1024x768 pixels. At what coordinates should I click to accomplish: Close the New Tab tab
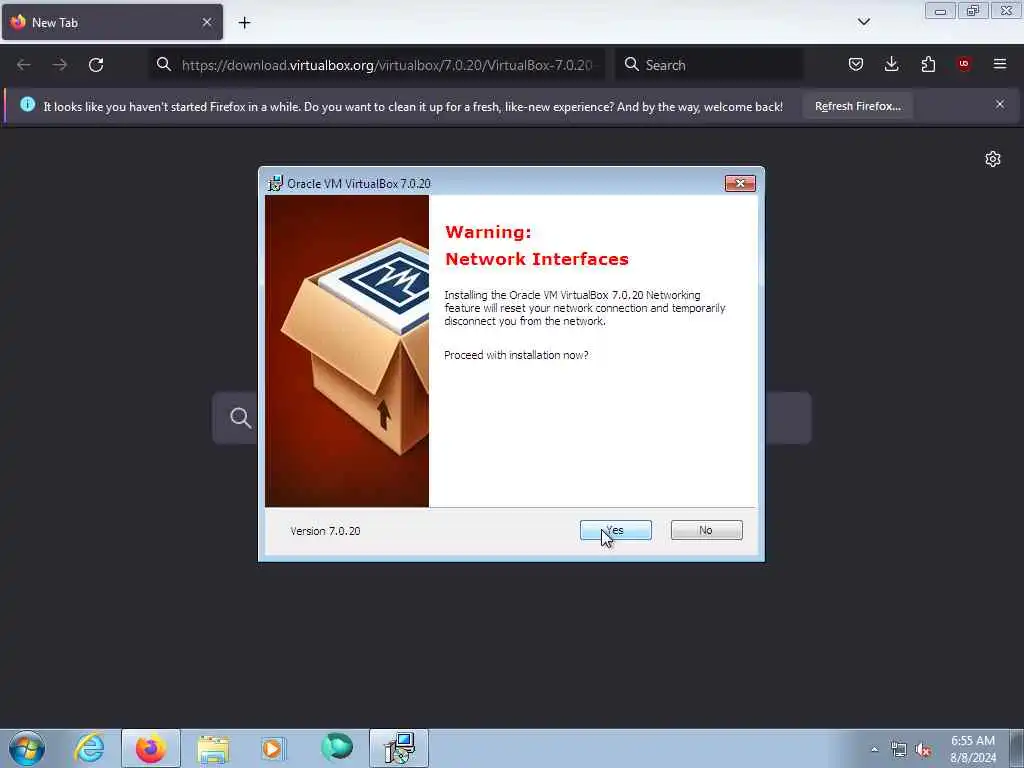click(206, 22)
